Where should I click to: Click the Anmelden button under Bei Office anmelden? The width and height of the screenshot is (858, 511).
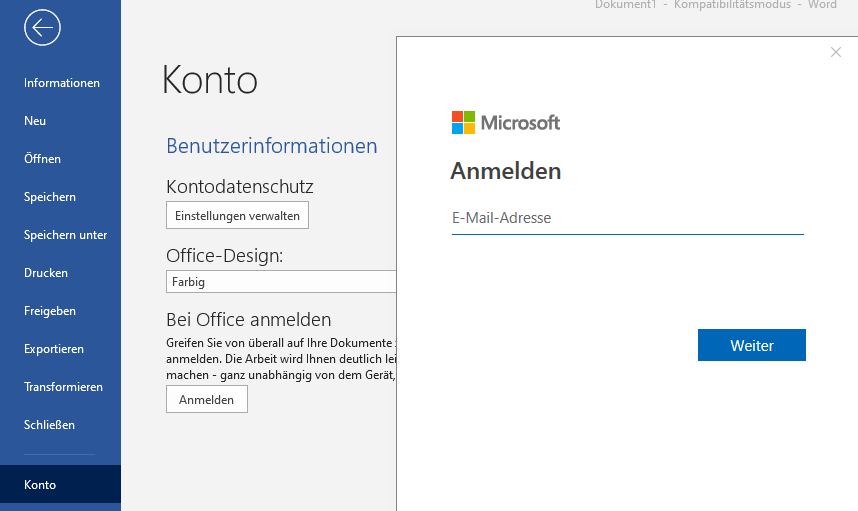coord(207,399)
